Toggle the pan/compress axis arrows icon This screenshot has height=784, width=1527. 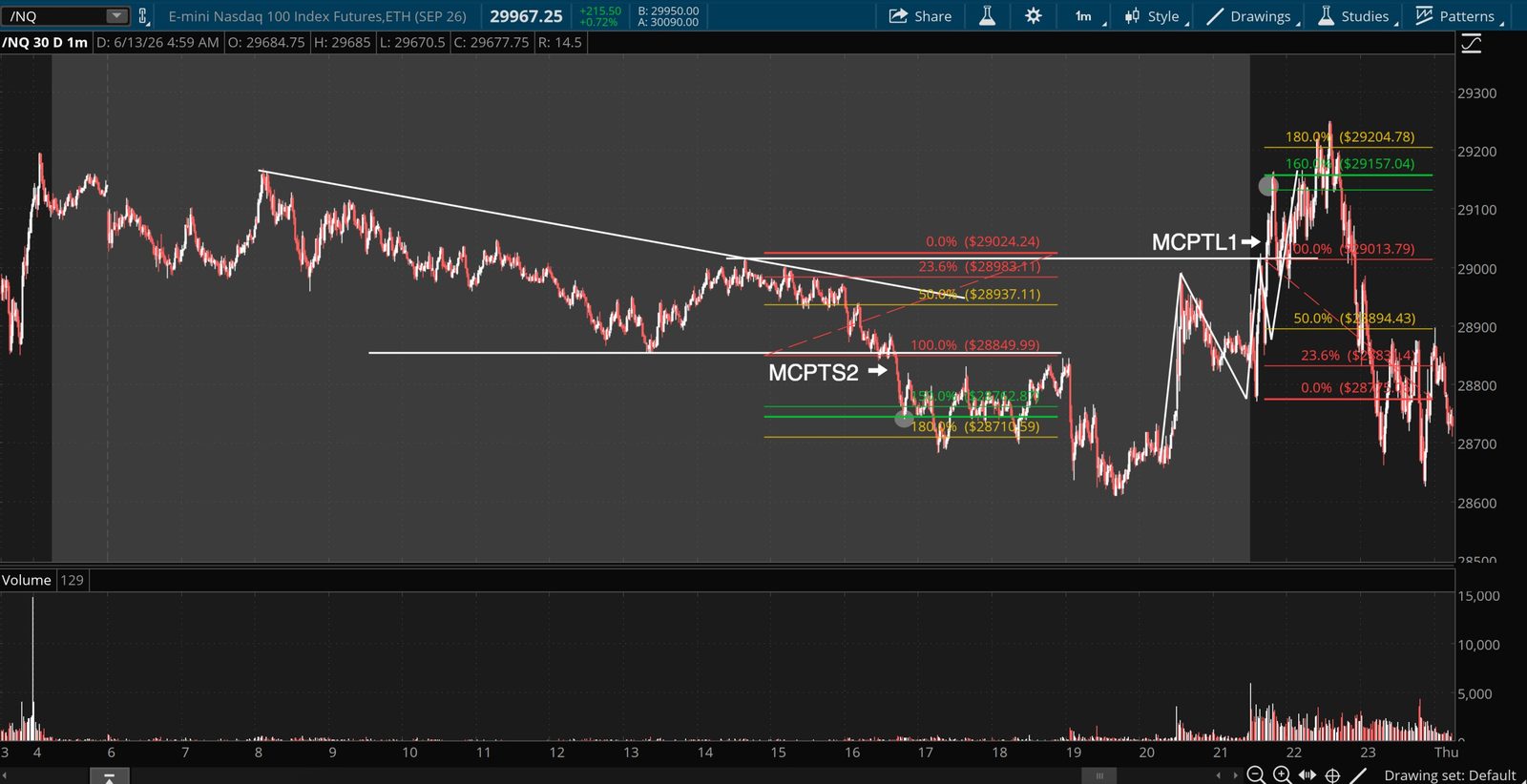1307,775
